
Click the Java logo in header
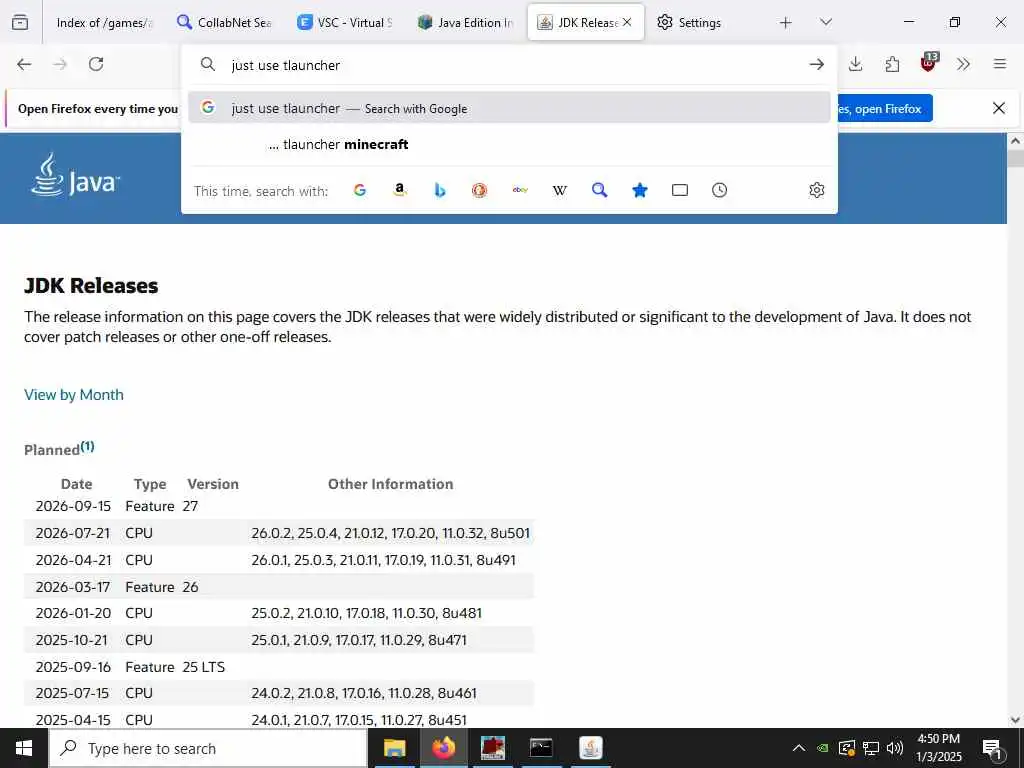point(75,175)
